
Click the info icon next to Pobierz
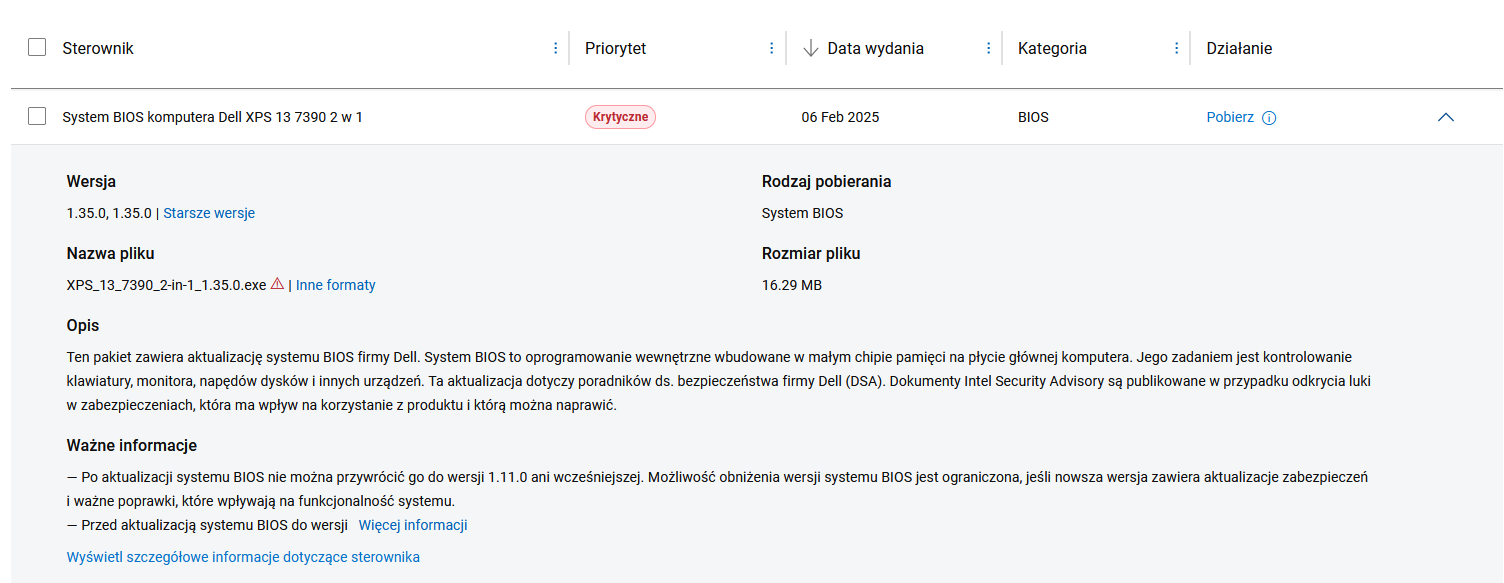[1269, 118]
